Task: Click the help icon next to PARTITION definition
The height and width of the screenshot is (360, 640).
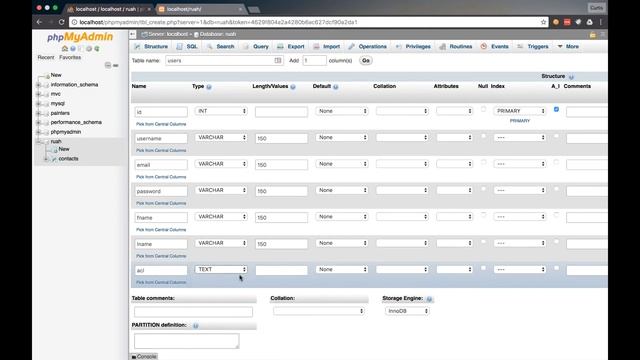Action: [196, 326]
